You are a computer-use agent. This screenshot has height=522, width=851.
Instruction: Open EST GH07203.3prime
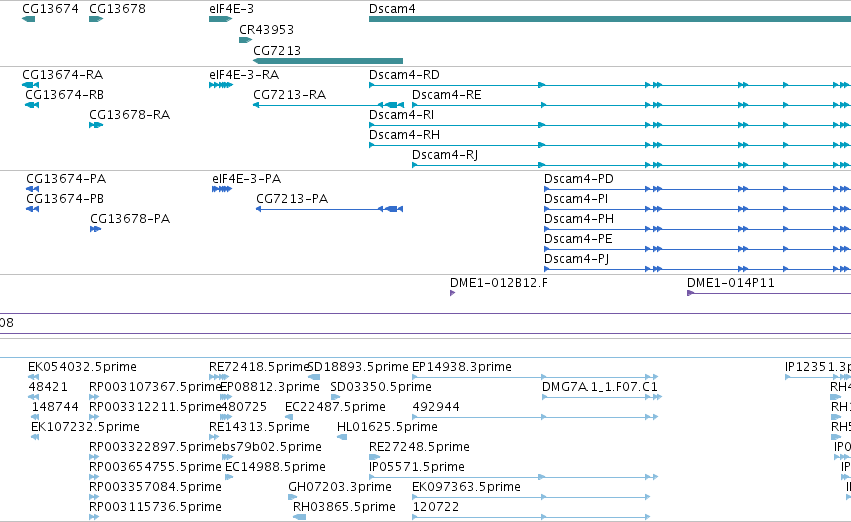tap(340, 487)
